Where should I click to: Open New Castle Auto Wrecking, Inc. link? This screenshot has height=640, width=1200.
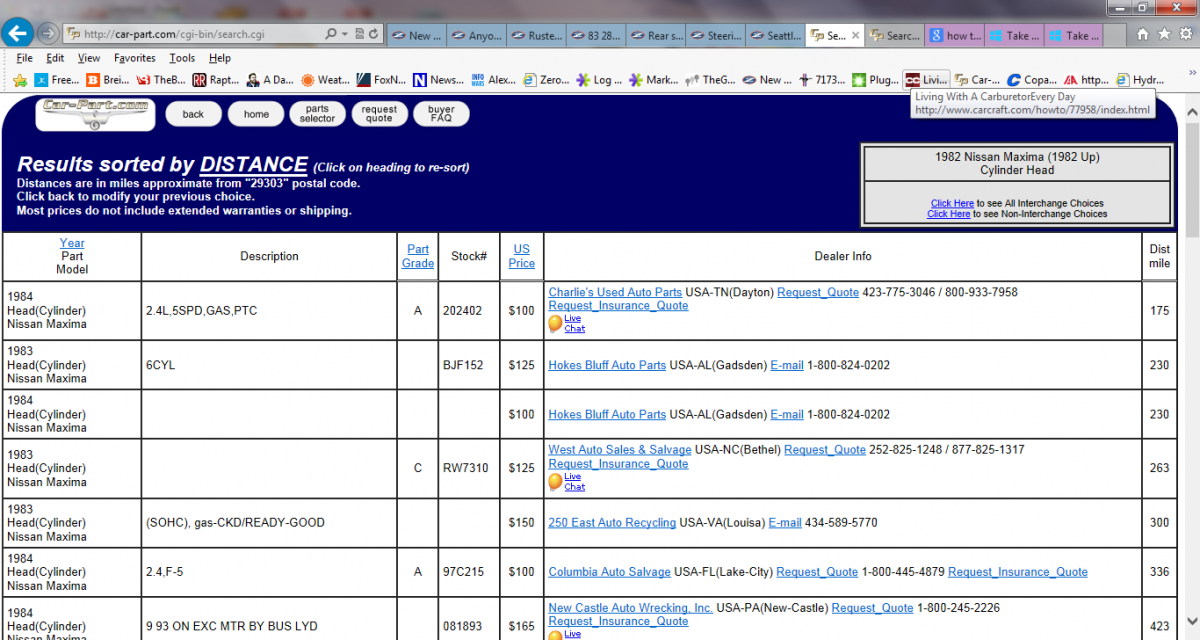(630, 607)
